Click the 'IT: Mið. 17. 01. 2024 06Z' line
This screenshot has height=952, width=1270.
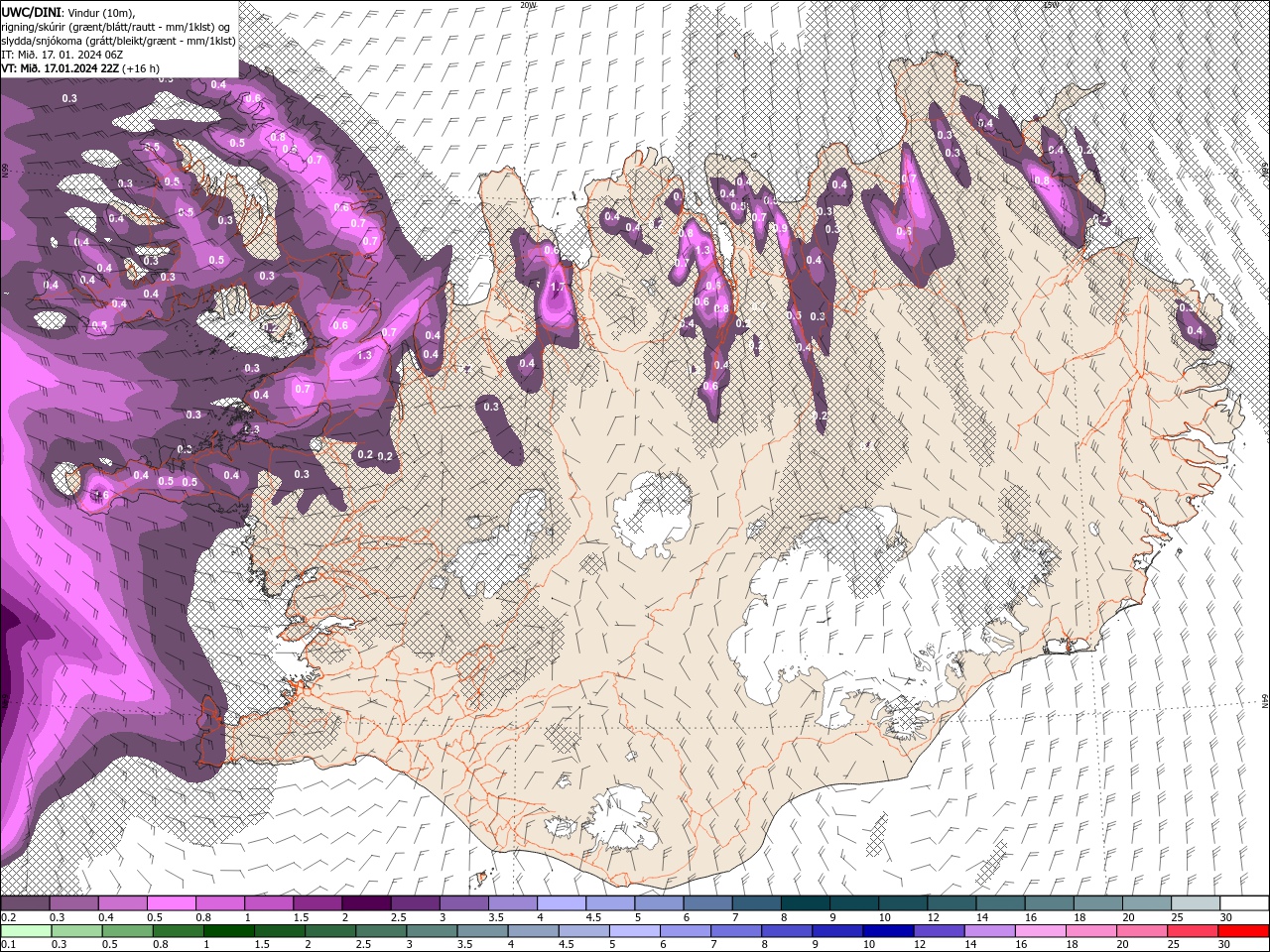point(62,54)
